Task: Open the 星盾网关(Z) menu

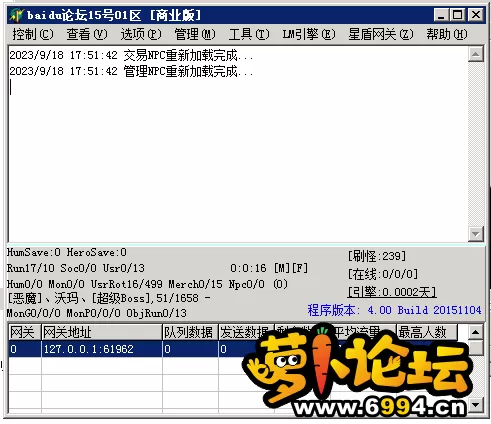Action: (381, 34)
